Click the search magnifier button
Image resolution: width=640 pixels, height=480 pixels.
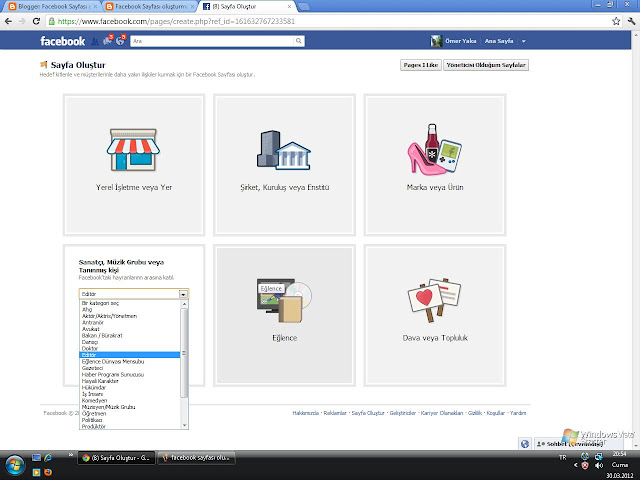(299, 41)
